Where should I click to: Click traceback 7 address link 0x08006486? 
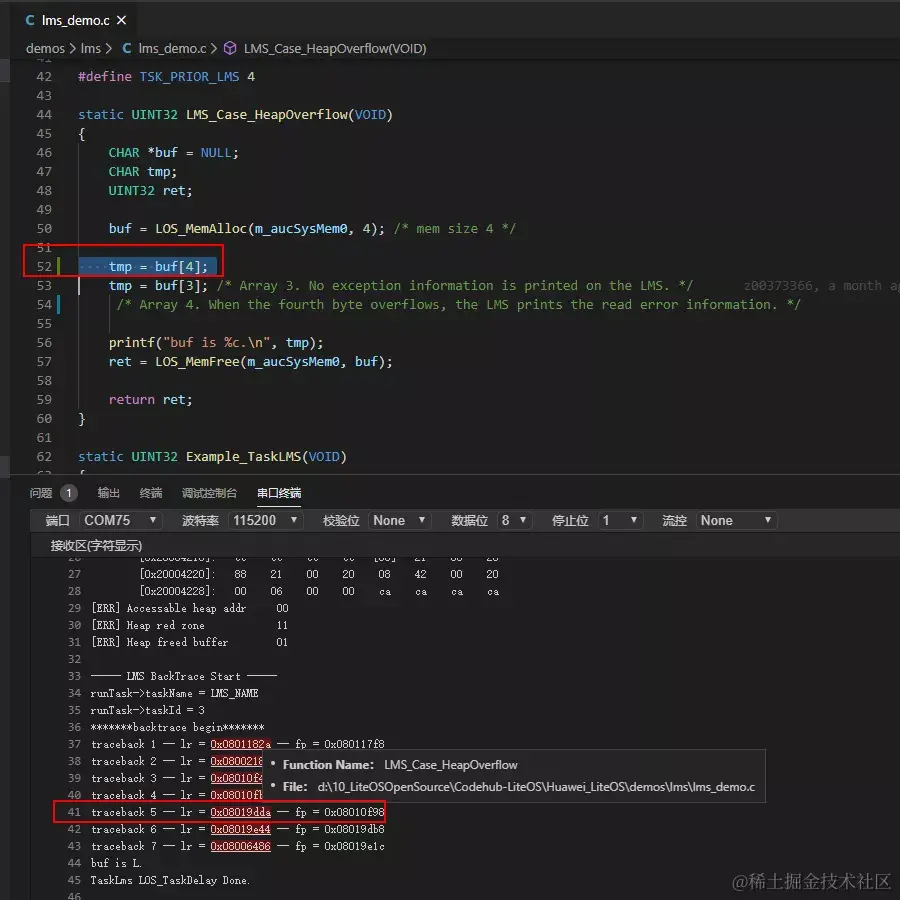(240, 846)
